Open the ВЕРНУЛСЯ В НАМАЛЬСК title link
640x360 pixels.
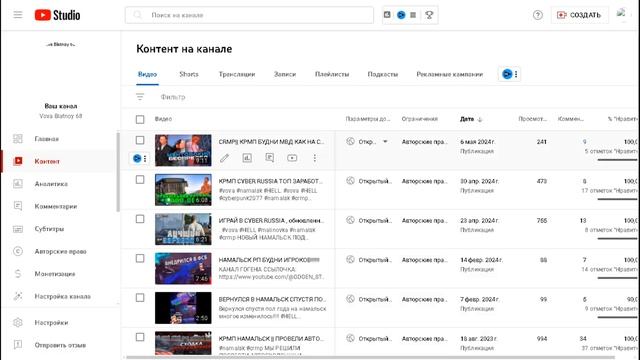coord(271,299)
